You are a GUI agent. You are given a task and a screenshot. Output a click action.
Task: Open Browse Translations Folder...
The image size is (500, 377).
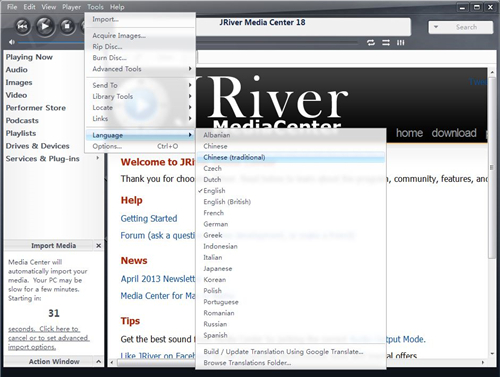pos(291,363)
